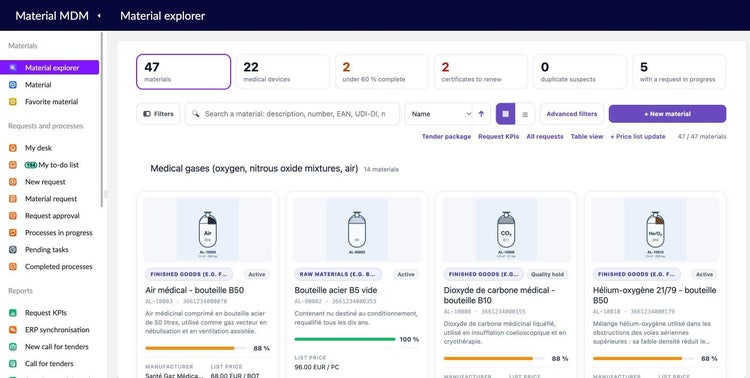Click the New request icon
The height and width of the screenshot is (378, 750).
click(13, 182)
